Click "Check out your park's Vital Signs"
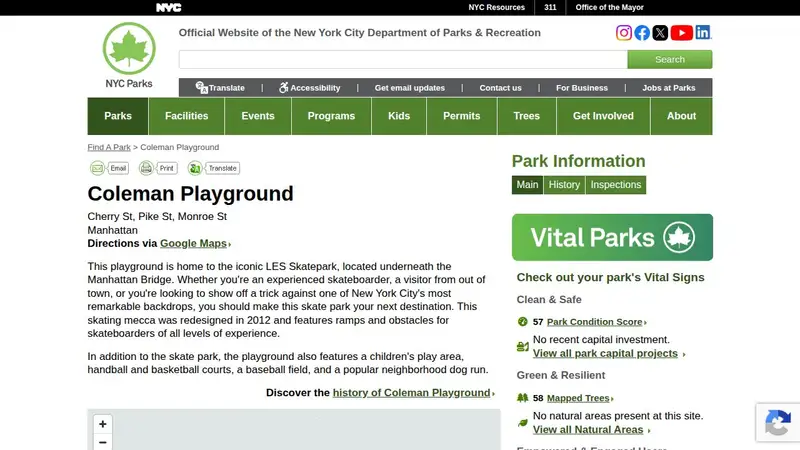 610,277
